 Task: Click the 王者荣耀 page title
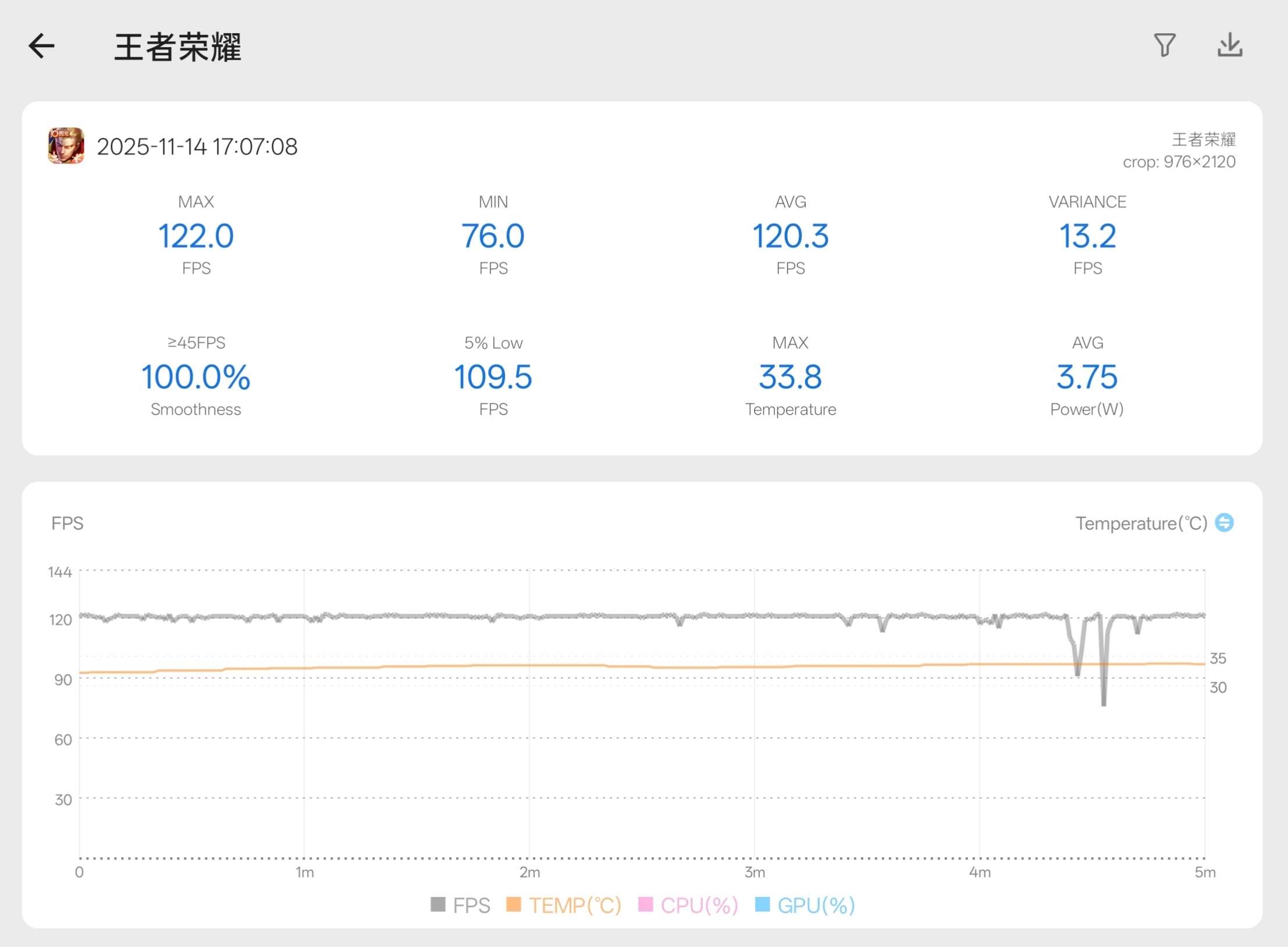[177, 47]
